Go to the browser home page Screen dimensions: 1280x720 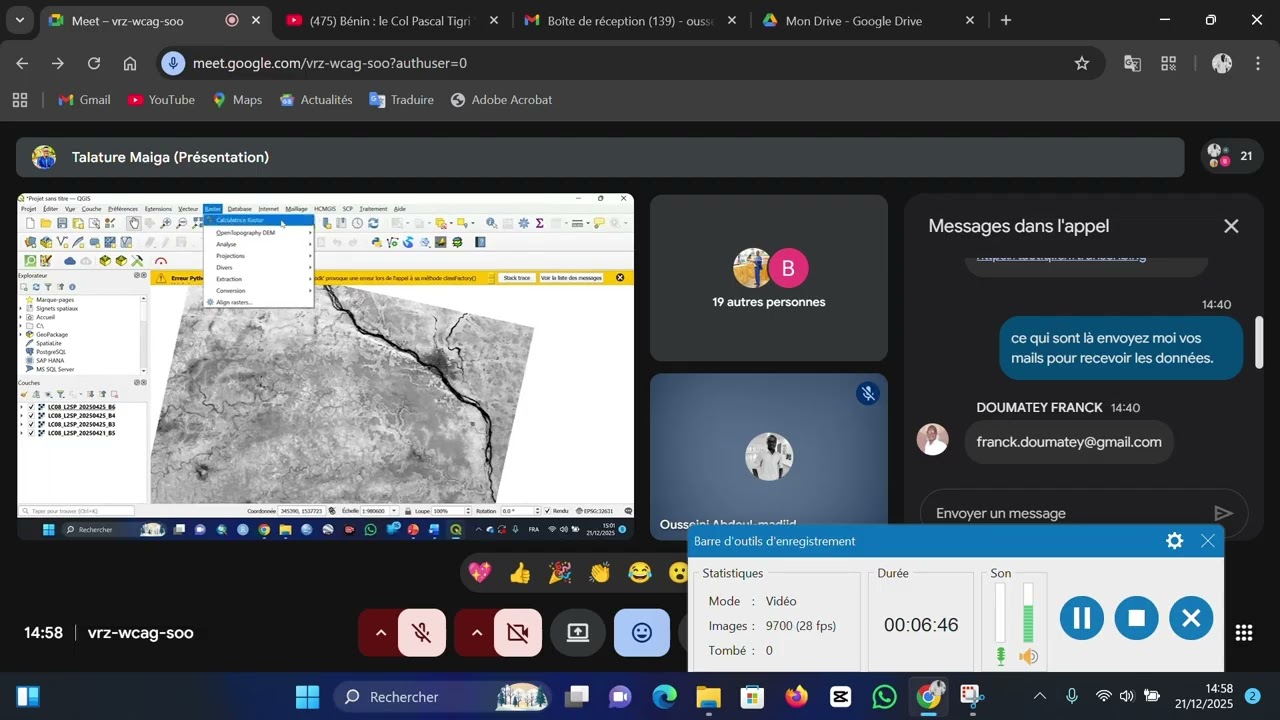pyautogui.click(x=130, y=63)
